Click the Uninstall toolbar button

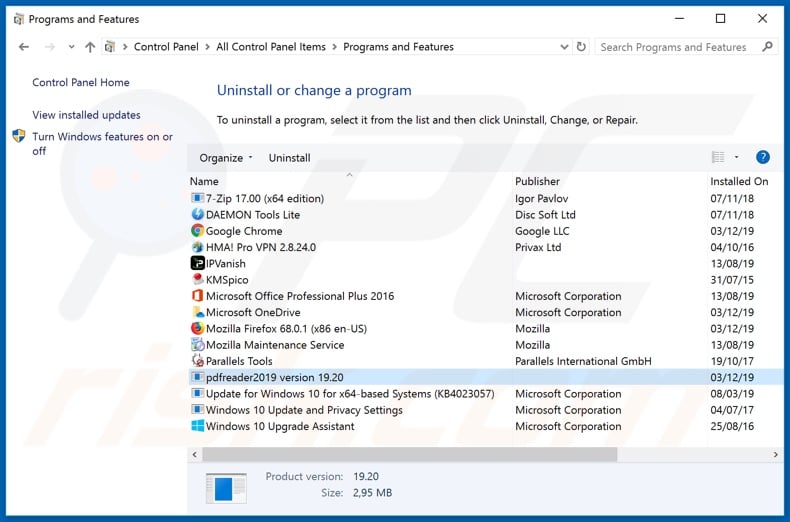pos(289,158)
